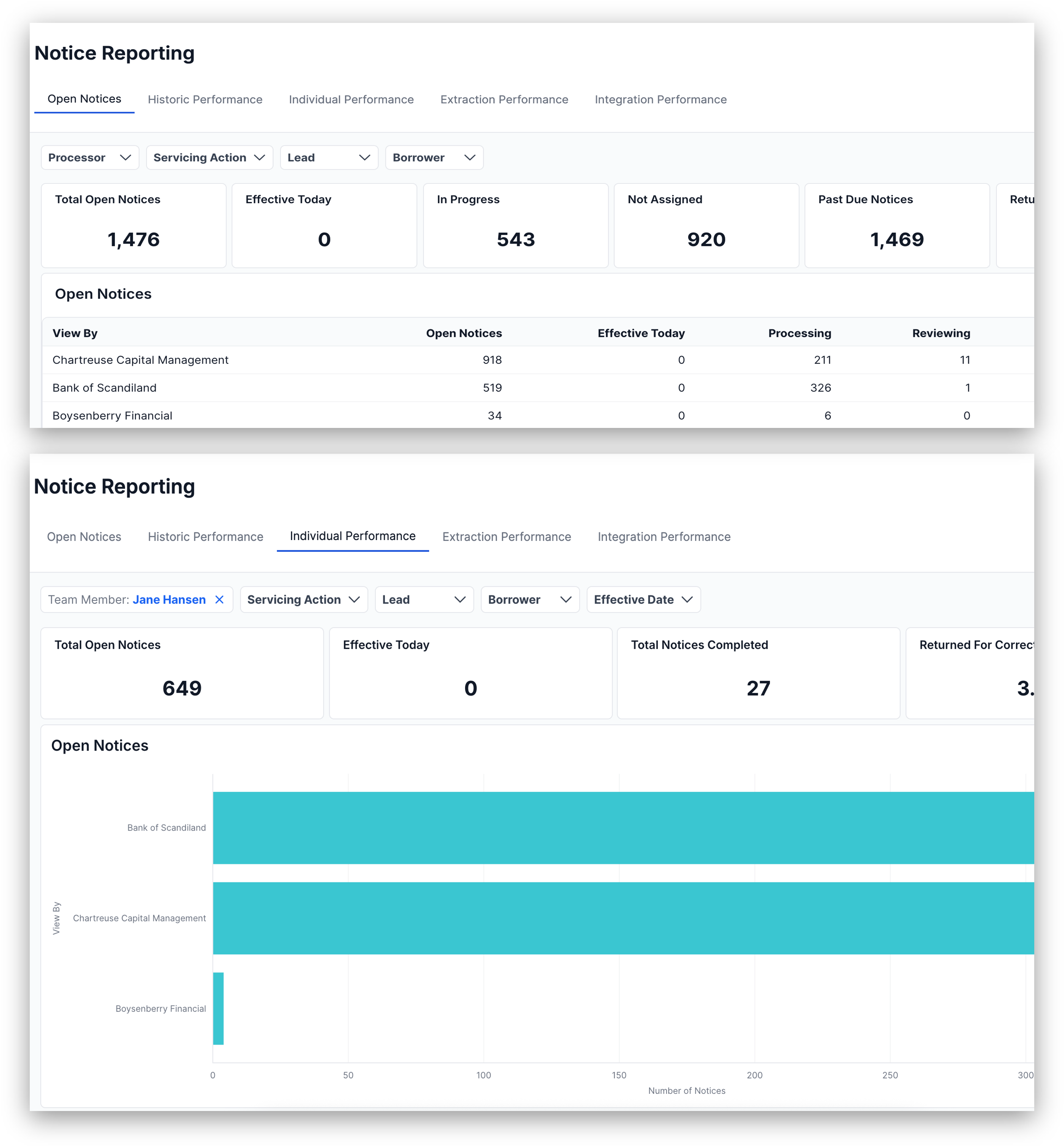
Task: Click the Open Notices column header
Action: pos(464,333)
